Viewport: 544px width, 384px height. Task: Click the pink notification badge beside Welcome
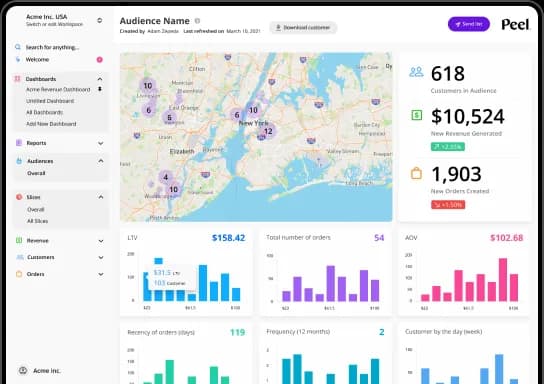[100, 60]
